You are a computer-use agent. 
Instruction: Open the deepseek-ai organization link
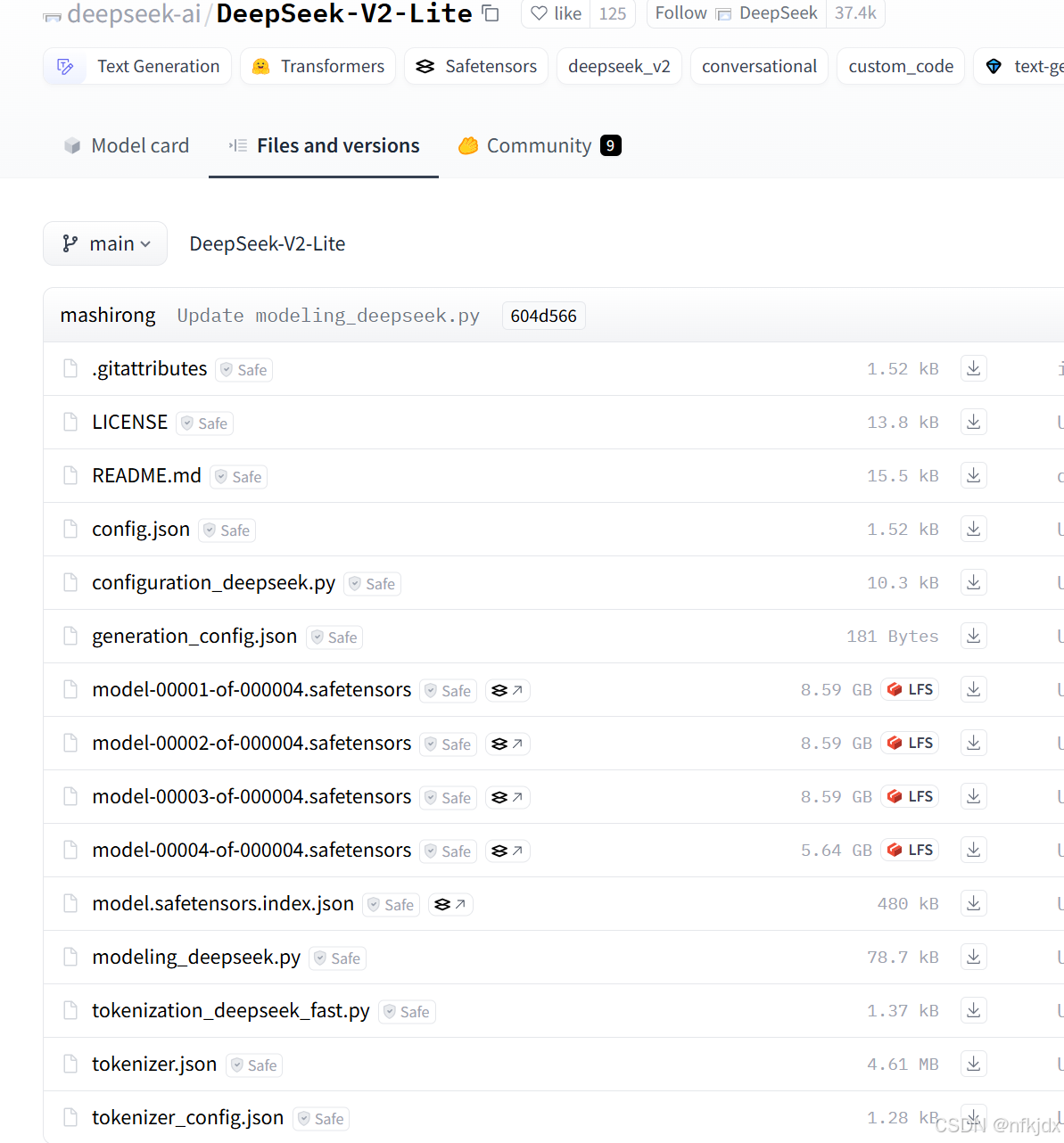134,13
